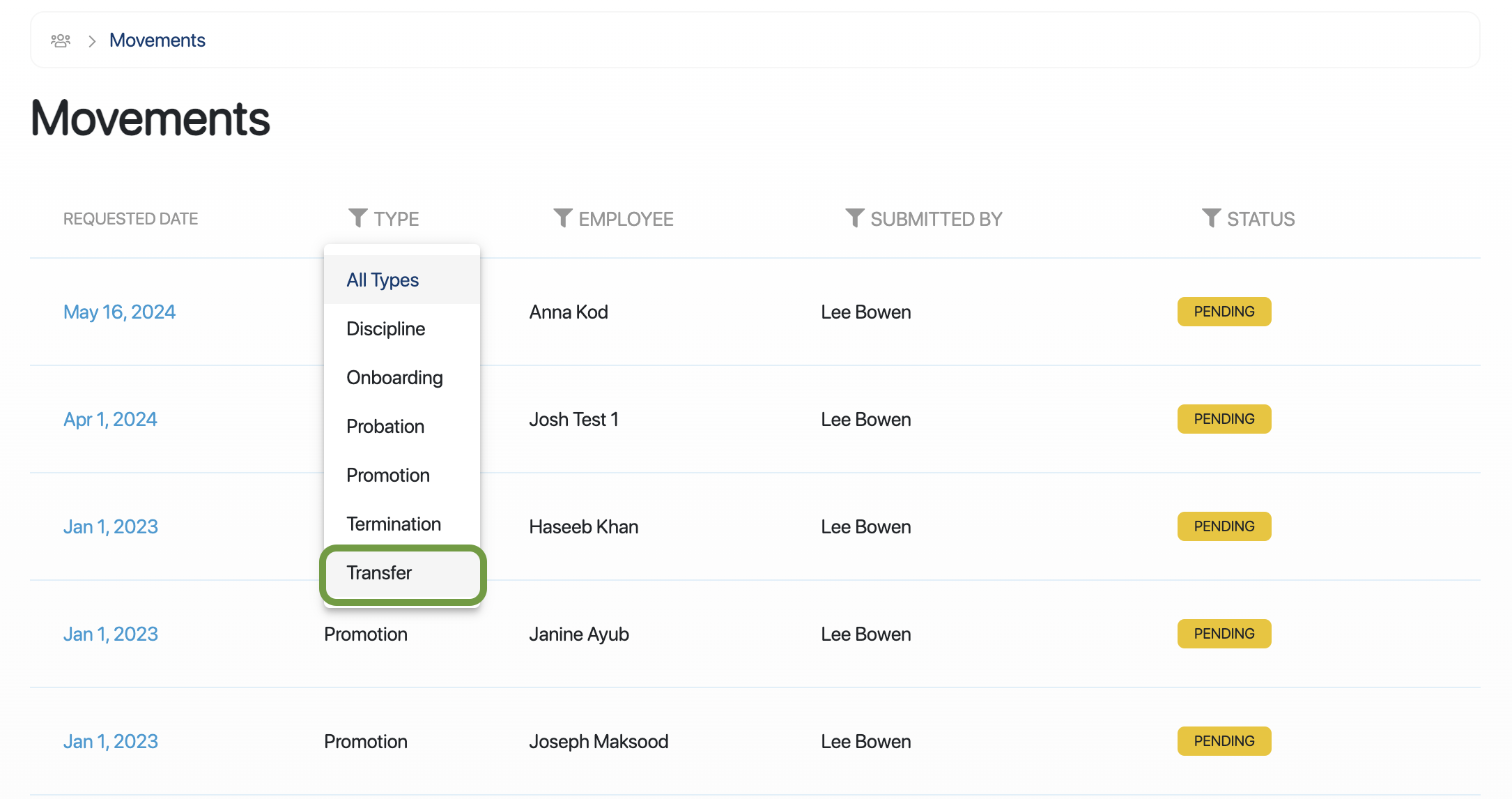Click the people icon in breadcrumb
Screen dimensions: 1512x799
(61, 40)
